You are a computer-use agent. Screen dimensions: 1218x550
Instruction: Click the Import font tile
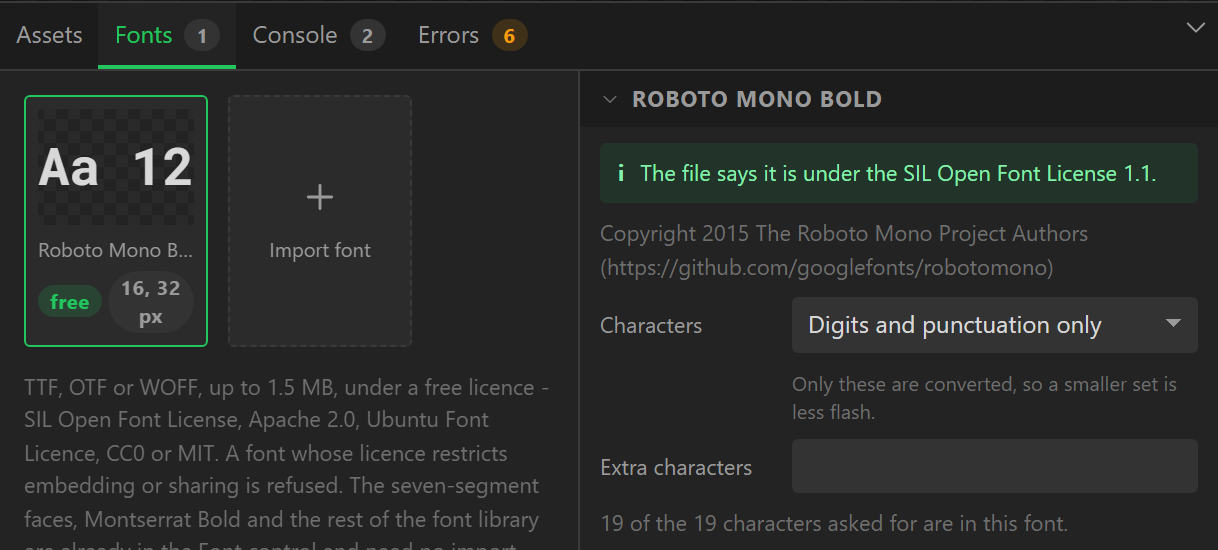coord(320,221)
